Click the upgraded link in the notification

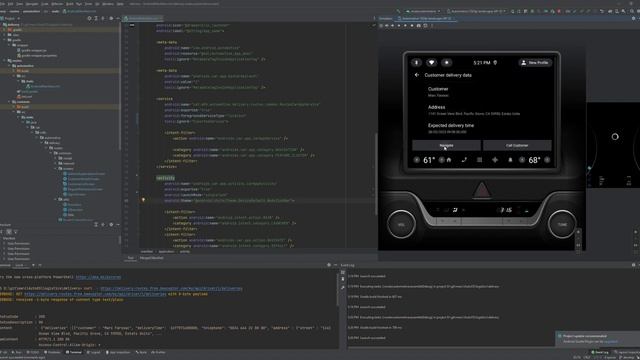[611, 342]
